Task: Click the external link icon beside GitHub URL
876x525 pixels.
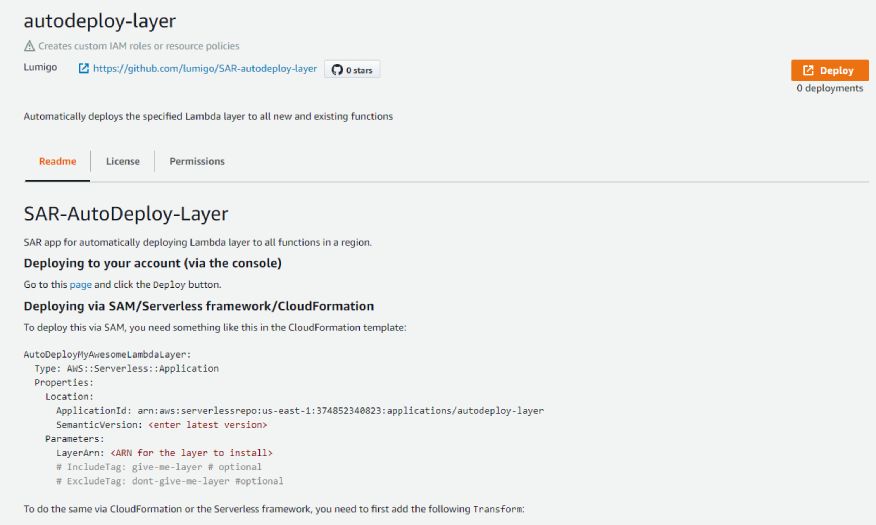Action: pos(84,69)
